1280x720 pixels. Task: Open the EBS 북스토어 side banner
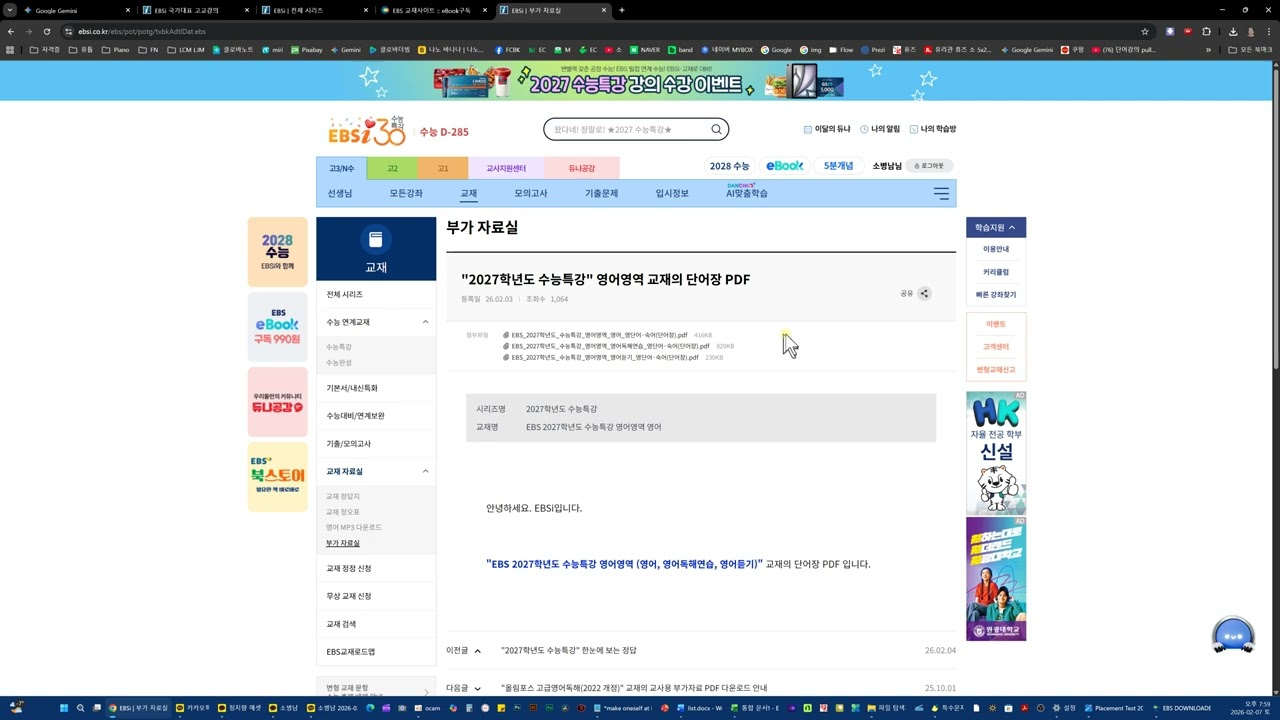click(x=277, y=477)
